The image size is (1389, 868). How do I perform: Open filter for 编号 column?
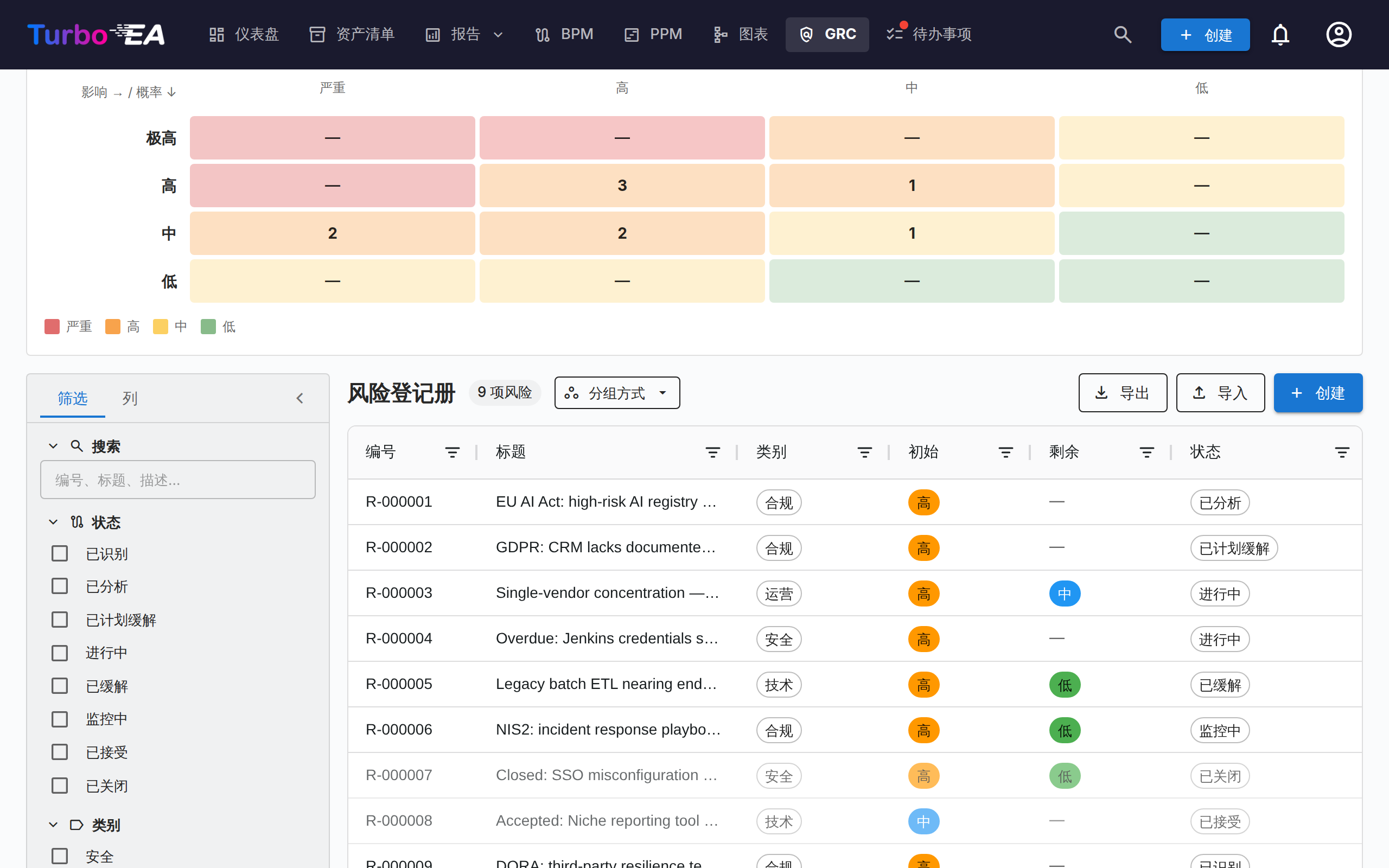point(453,452)
